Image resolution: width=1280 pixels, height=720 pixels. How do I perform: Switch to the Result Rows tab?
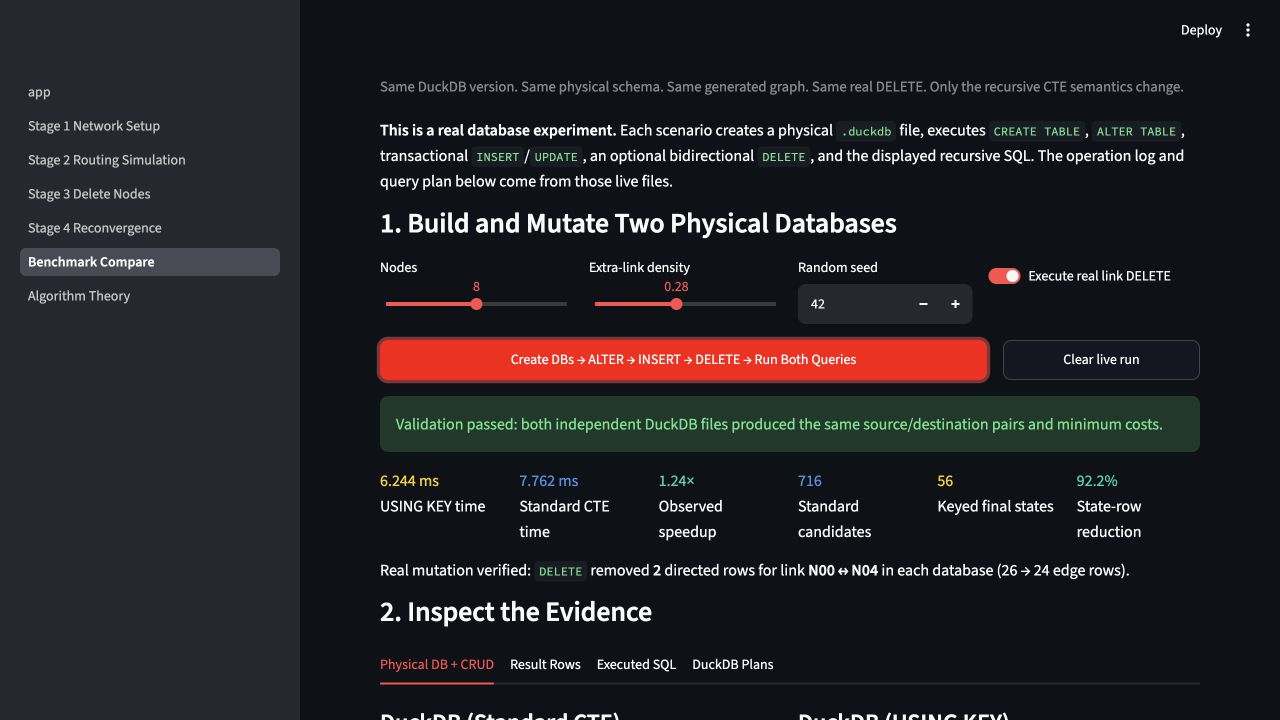(545, 664)
